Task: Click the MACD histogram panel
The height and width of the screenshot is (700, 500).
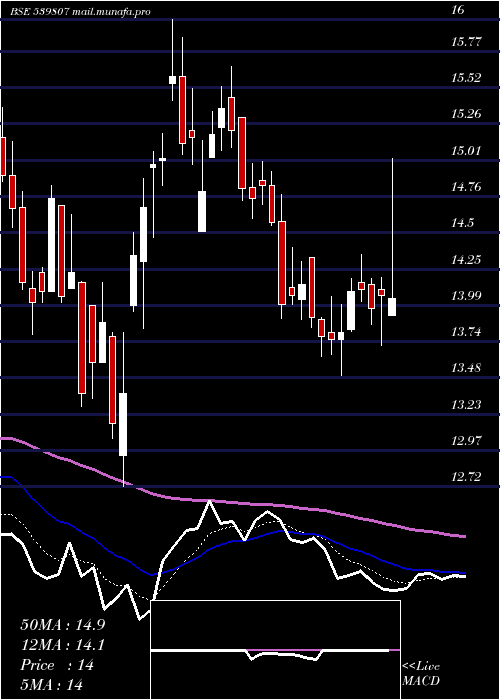Action: 275,650
